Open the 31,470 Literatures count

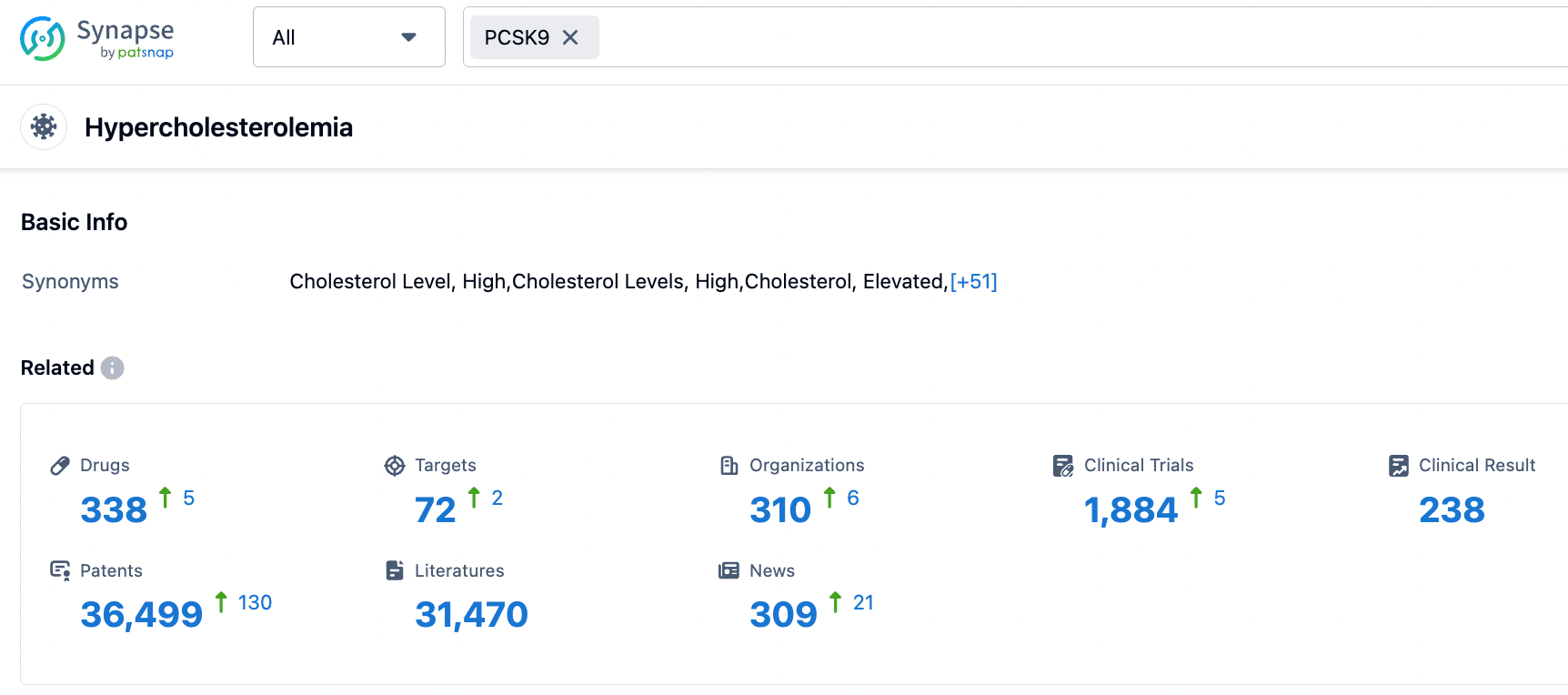tap(471, 615)
